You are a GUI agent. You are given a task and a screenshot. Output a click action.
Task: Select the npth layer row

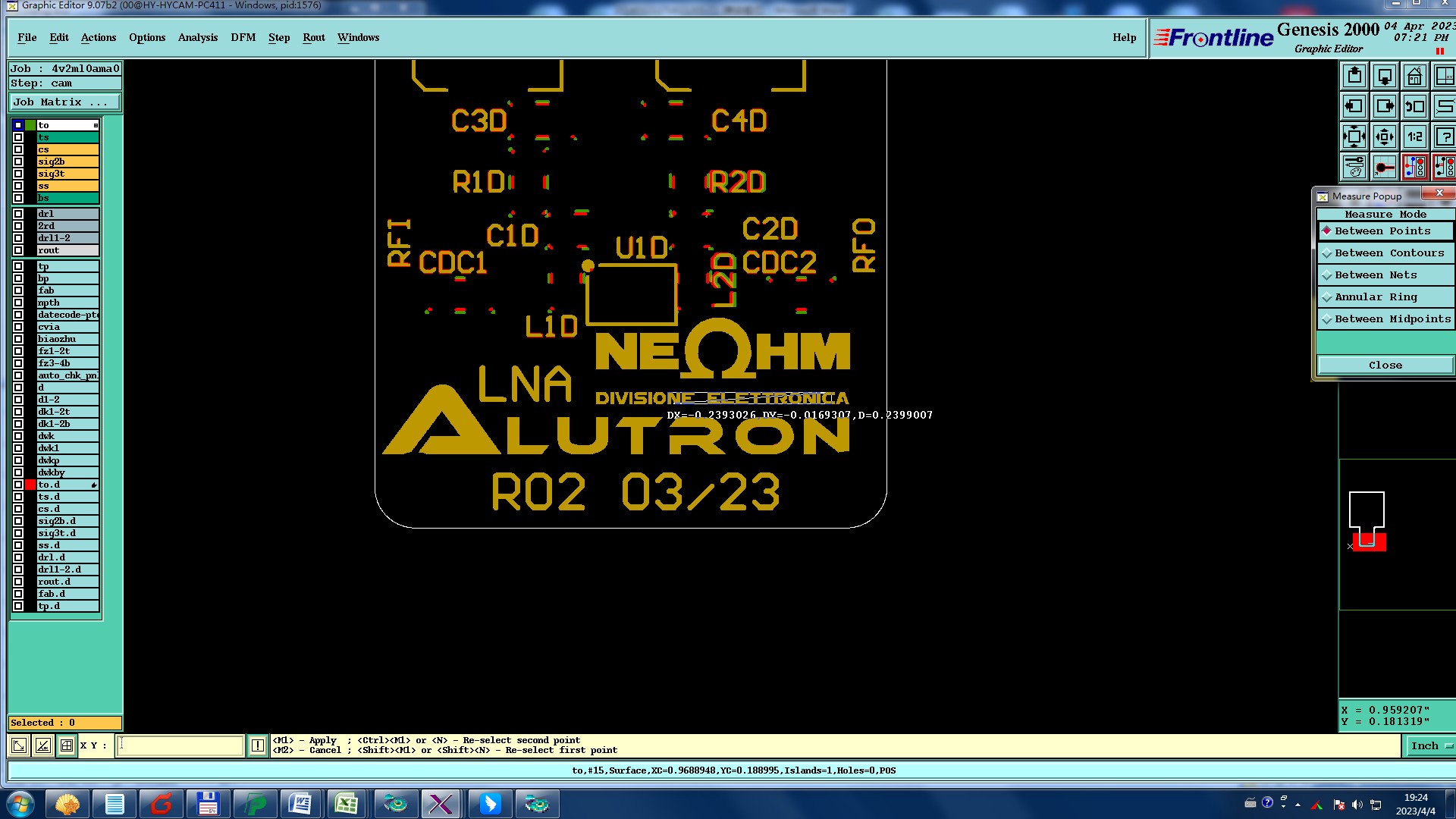tap(68, 303)
